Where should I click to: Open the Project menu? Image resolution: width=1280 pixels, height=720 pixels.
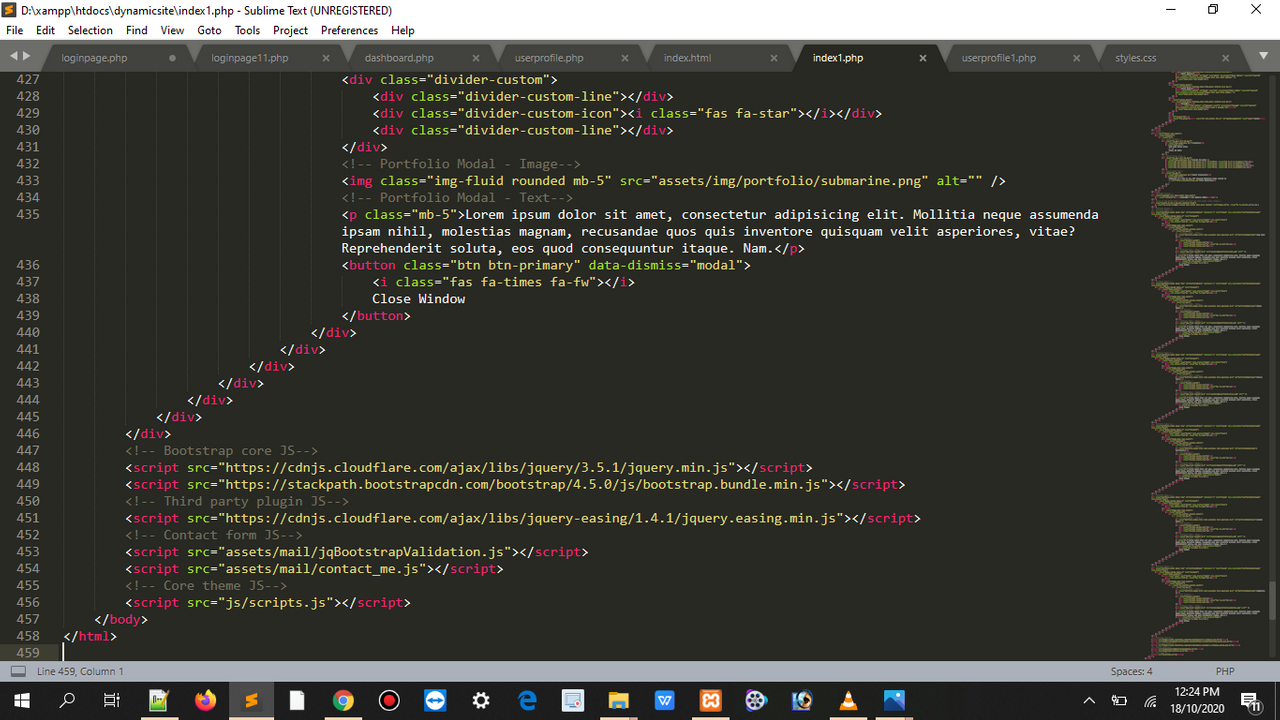pos(290,30)
